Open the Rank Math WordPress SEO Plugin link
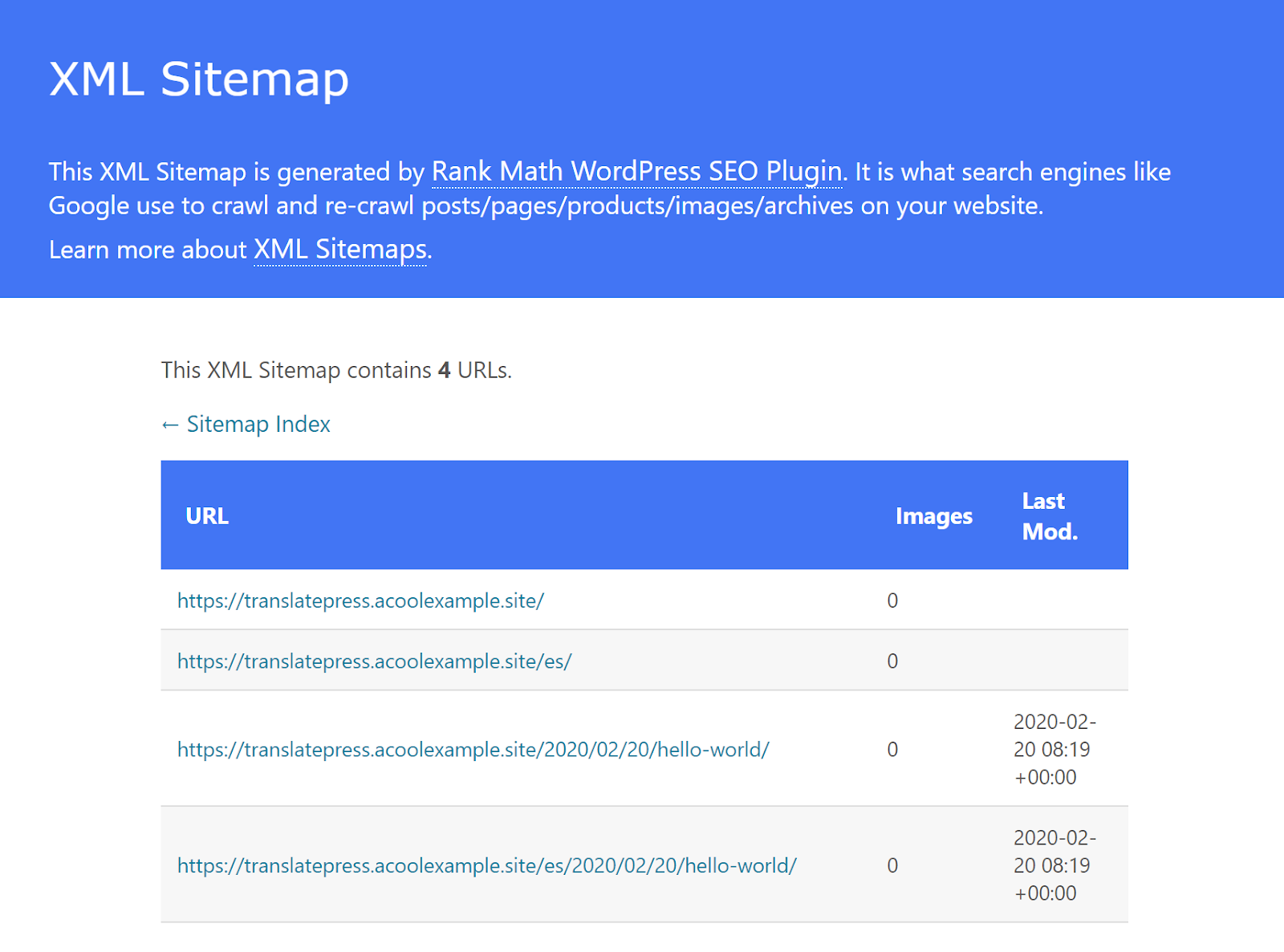 coord(636,172)
